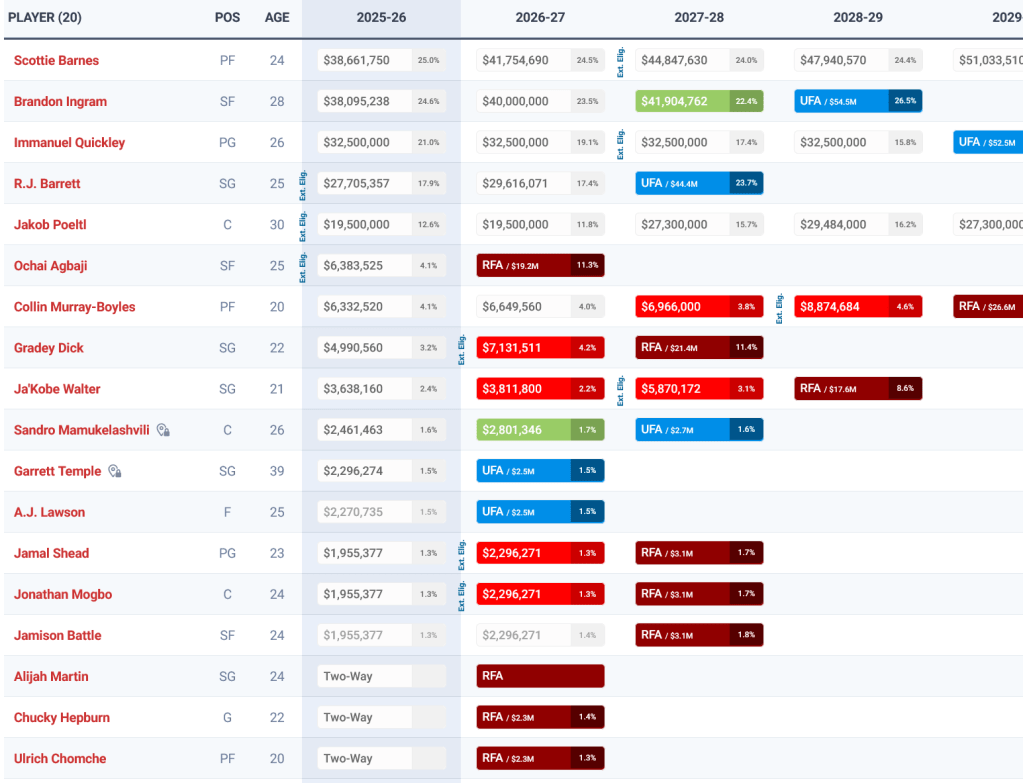The height and width of the screenshot is (783, 1023).
Task: Sort table by AGE column
Action: (x=277, y=18)
